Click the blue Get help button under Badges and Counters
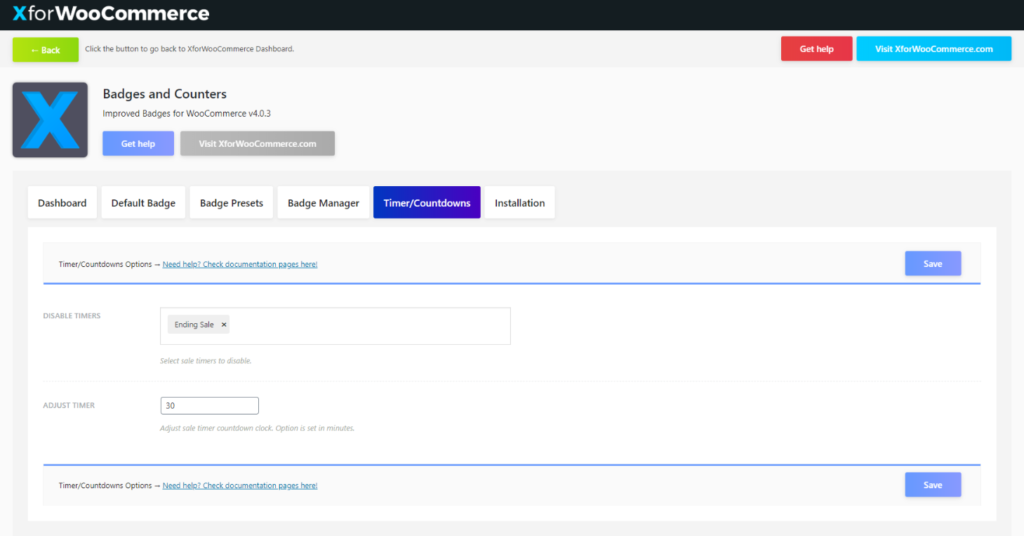The width and height of the screenshot is (1024, 536). (x=138, y=144)
